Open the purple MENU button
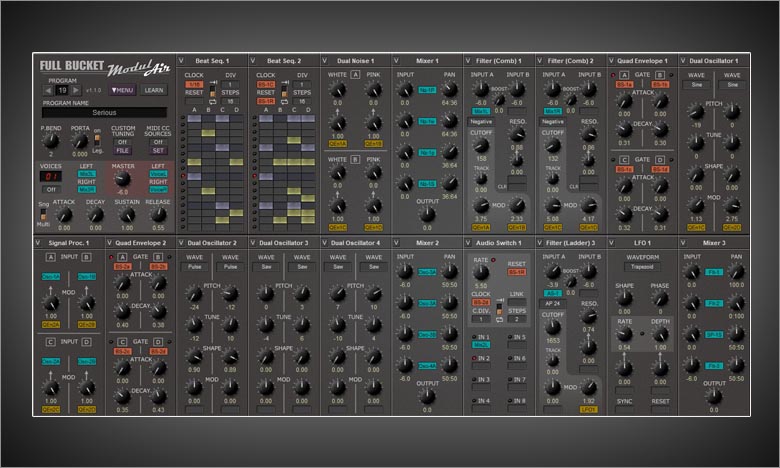The image size is (780, 468). pos(122,90)
